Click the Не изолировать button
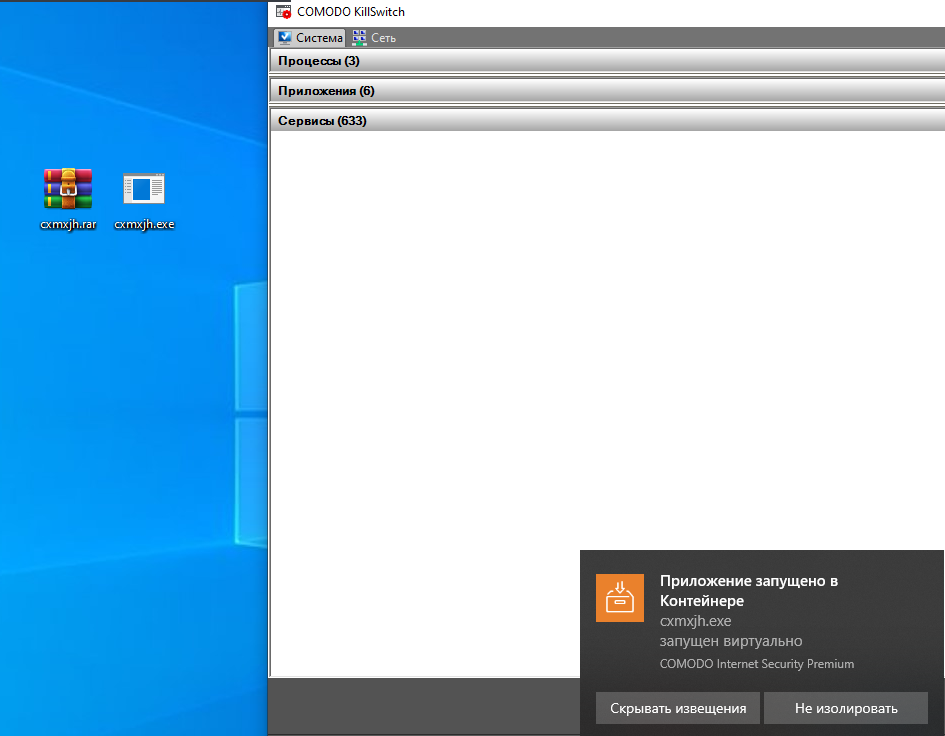 tap(846, 708)
